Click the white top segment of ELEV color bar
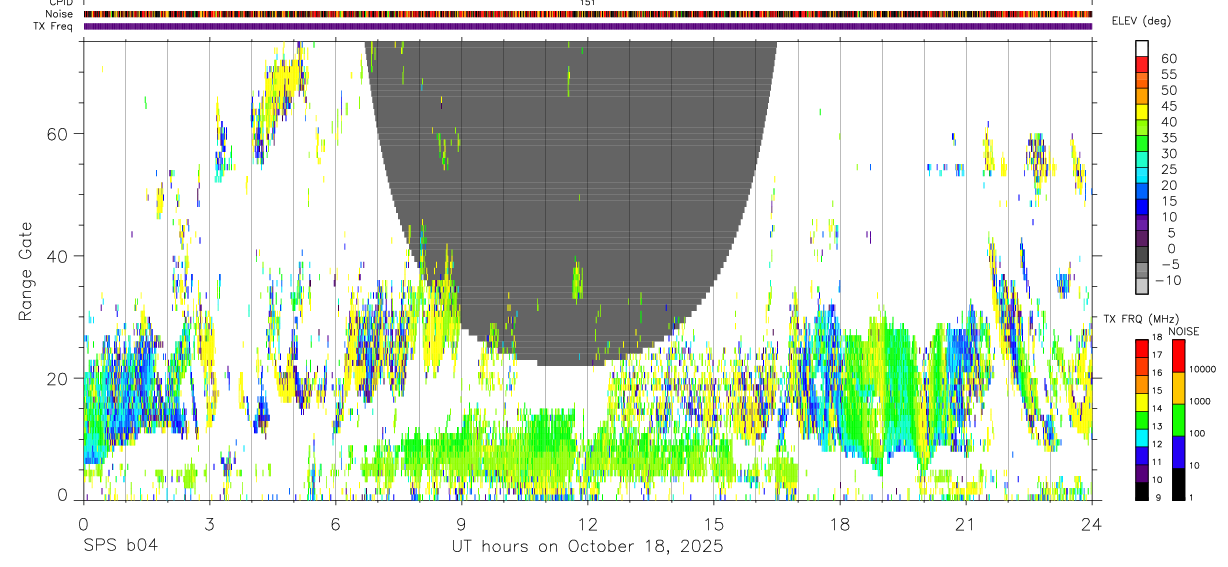Image resolution: width=1228 pixels, height=567 pixels. [x=1143, y=49]
